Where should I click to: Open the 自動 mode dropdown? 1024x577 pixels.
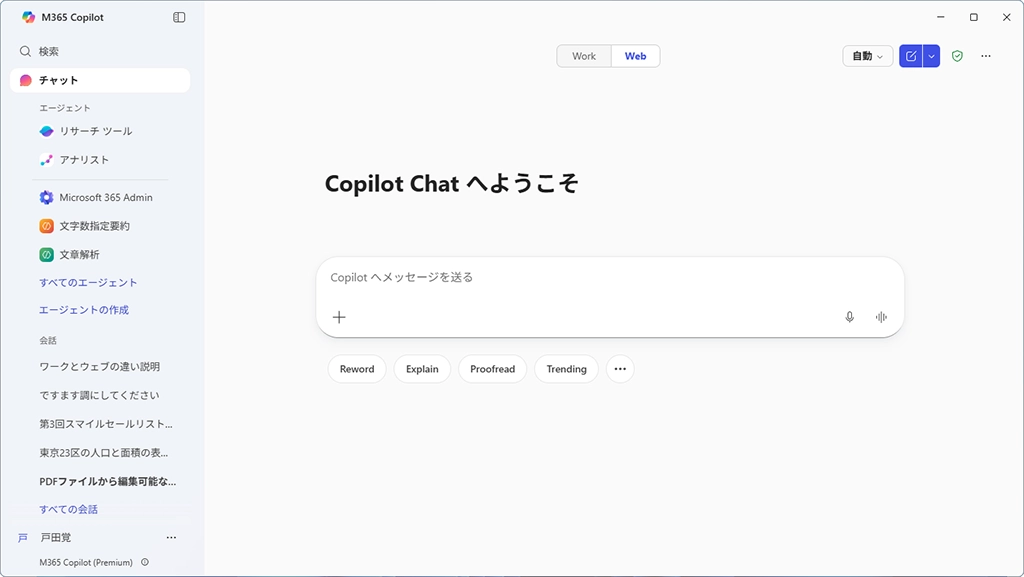[x=867, y=56]
